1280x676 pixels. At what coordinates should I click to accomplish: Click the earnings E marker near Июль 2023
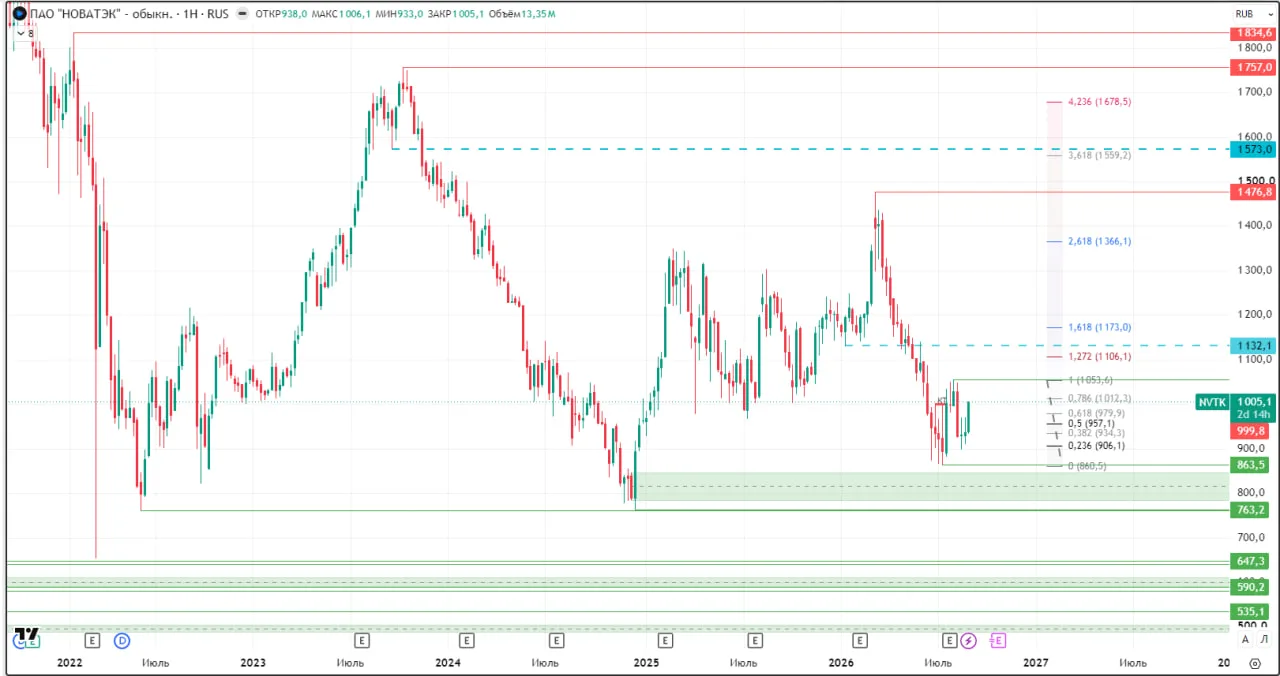click(362, 640)
